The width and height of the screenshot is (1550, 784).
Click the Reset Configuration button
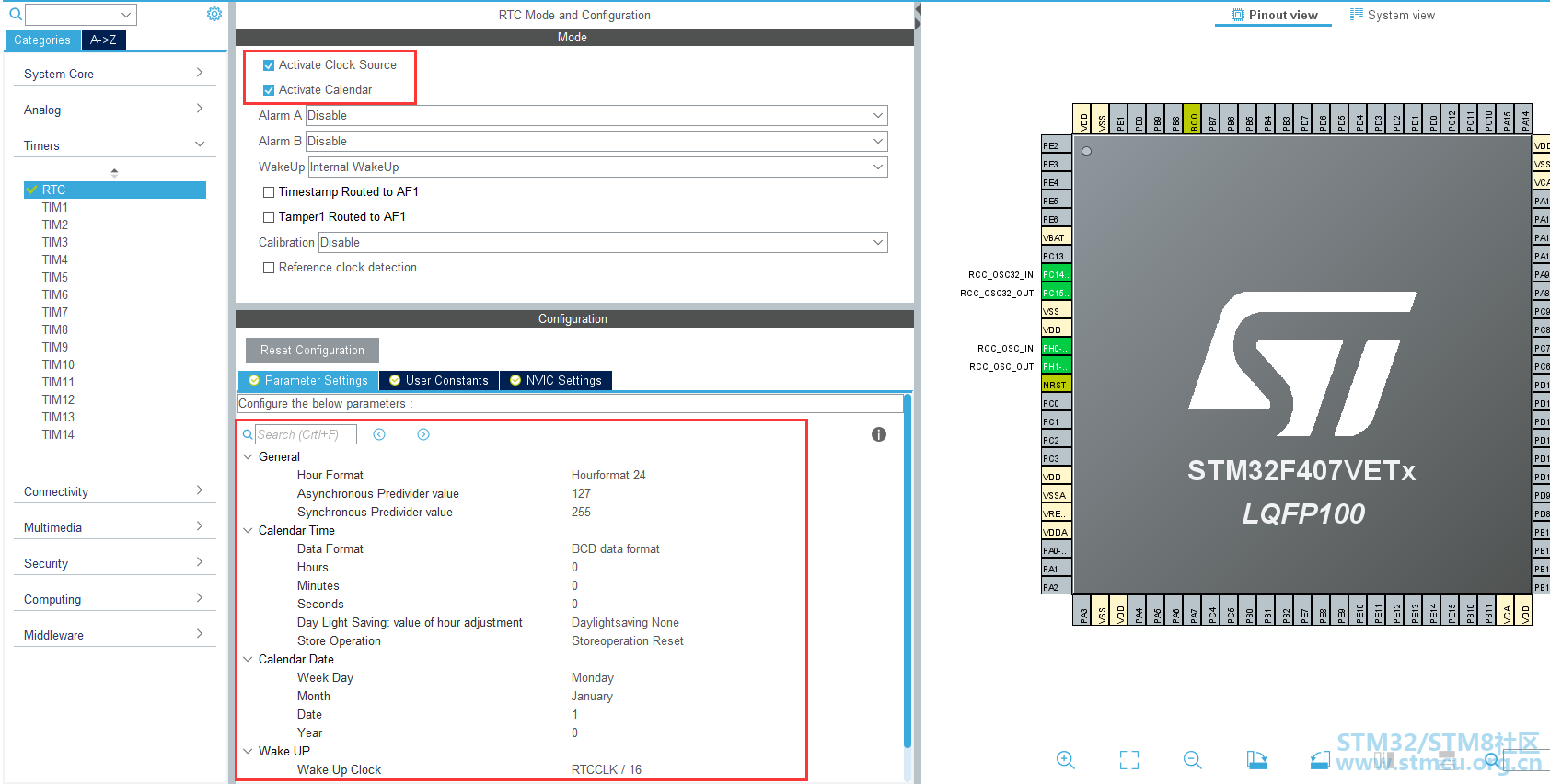point(312,350)
